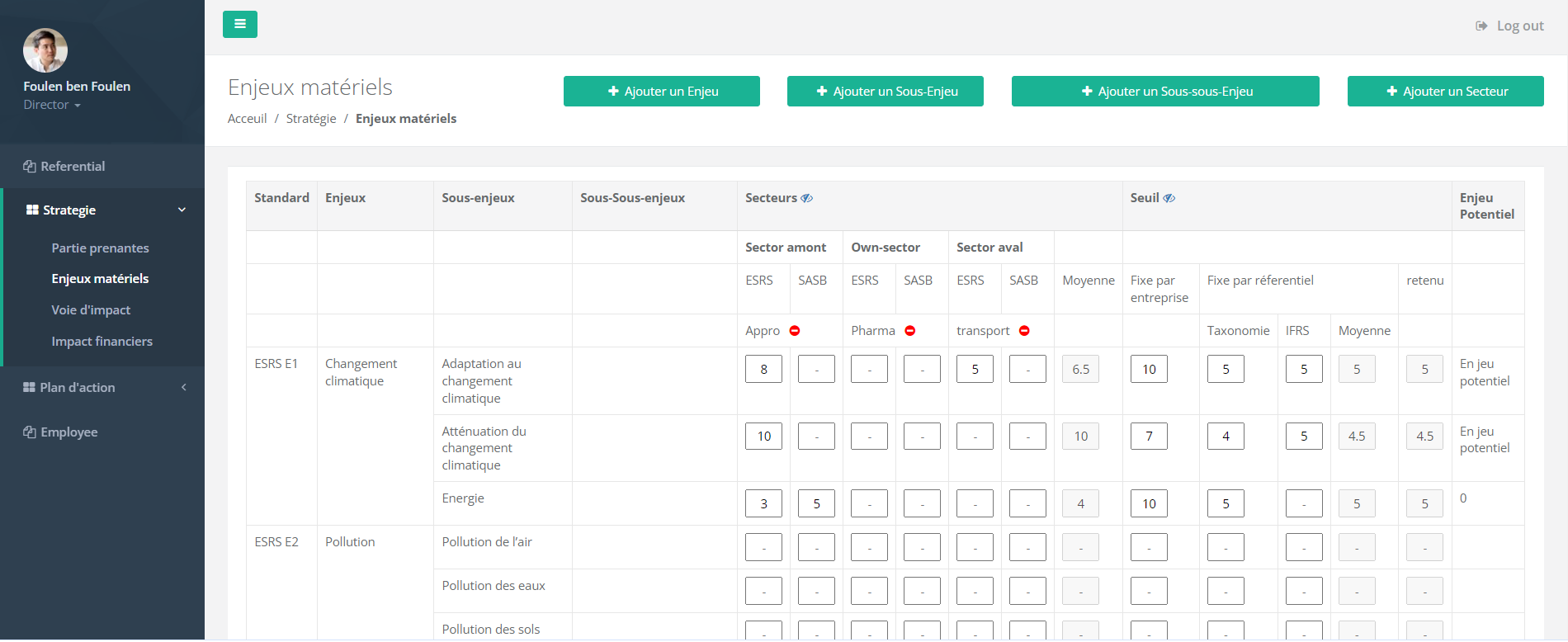The image size is (1568, 642).
Task: Click red remove icon beside transport
Action: click(1024, 331)
